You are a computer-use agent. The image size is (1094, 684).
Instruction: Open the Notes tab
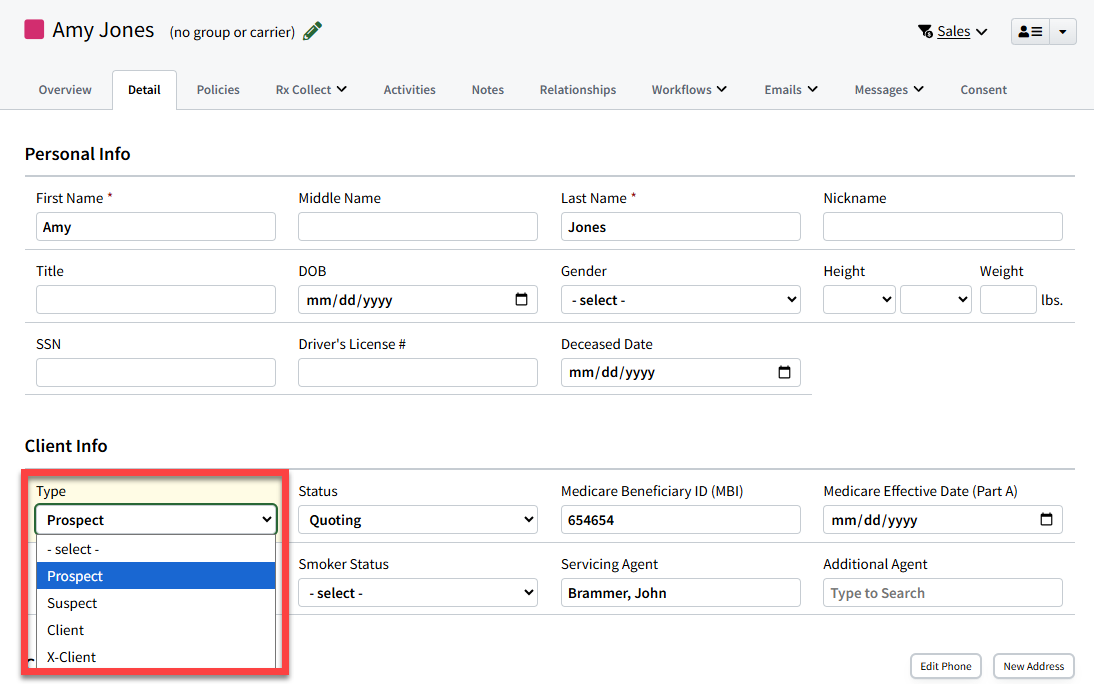(x=488, y=89)
